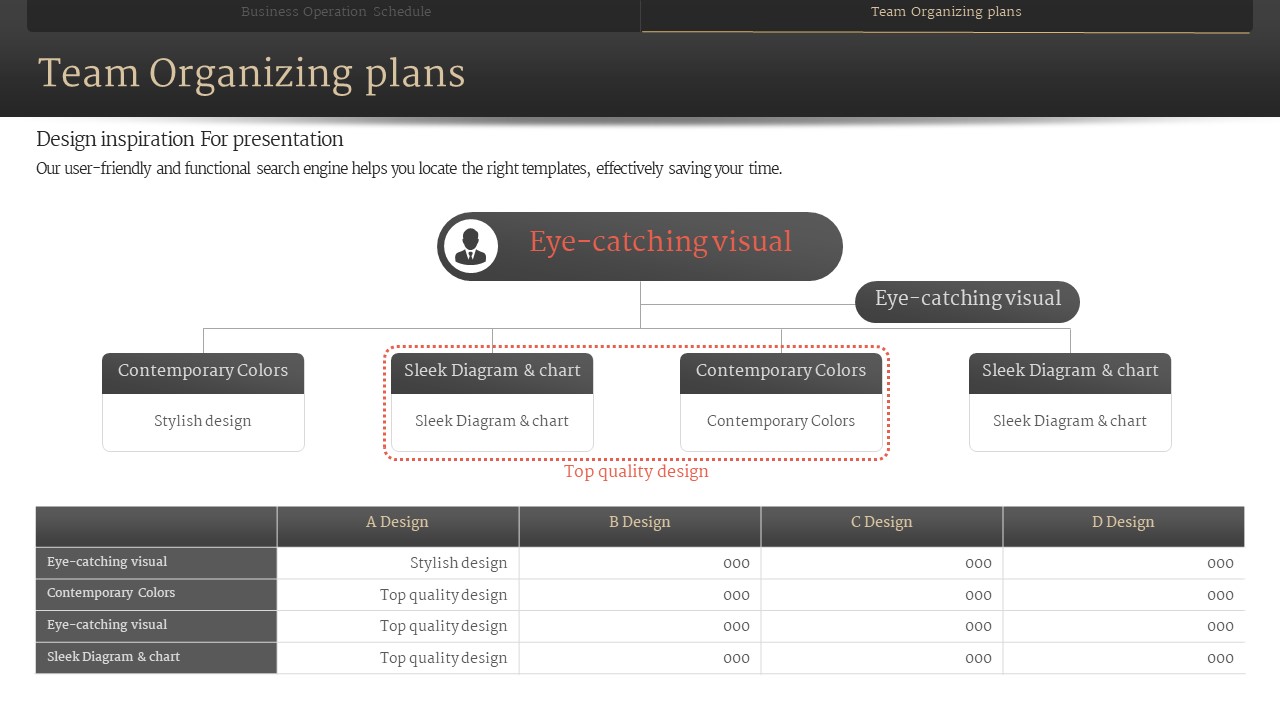Click the D Design column header

pyautogui.click(x=1123, y=523)
